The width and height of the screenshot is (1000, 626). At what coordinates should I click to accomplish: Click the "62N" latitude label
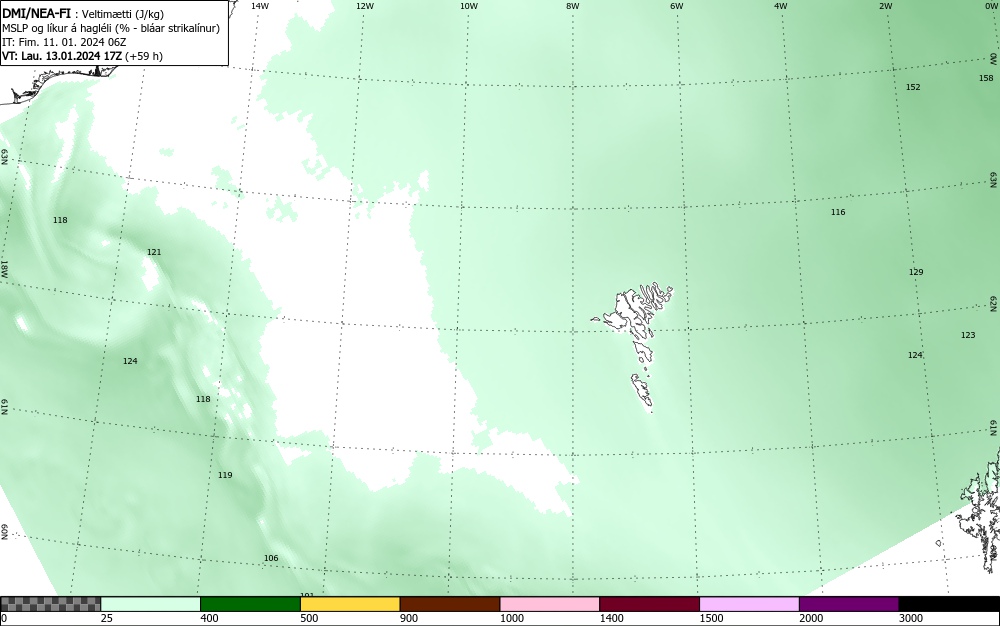pyautogui.click(x=994, y=303)
